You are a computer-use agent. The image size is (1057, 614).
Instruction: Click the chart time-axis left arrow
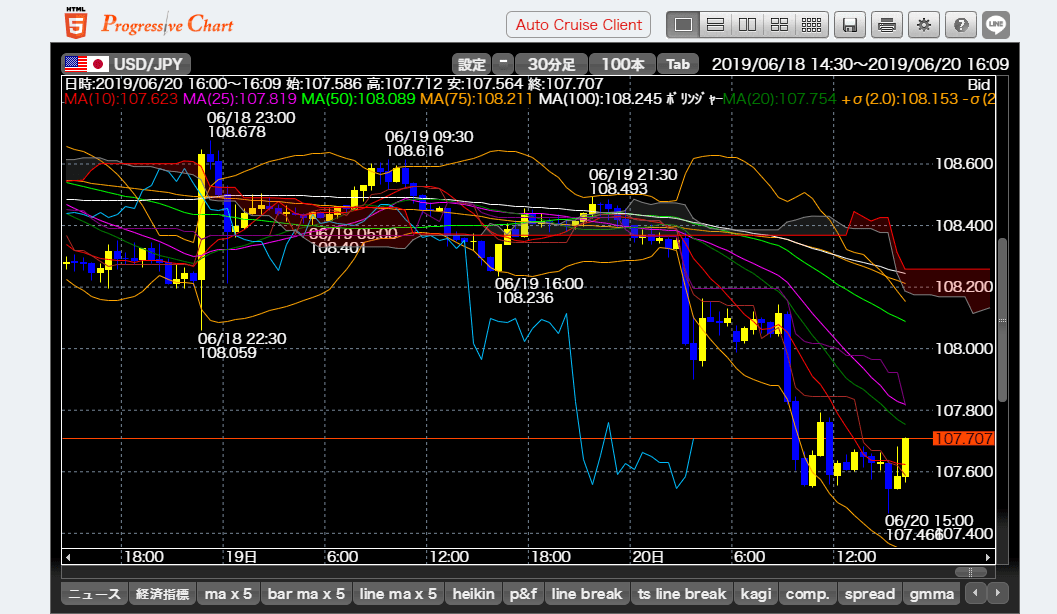coord(68,557)
